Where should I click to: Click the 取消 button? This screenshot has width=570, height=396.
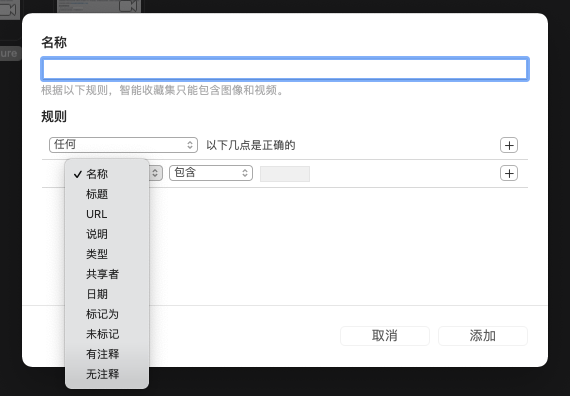pos(385,336)
